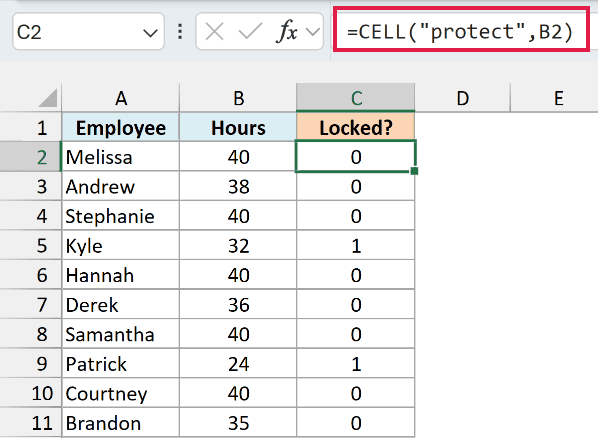Click Andrew's hours value 38

238,186
